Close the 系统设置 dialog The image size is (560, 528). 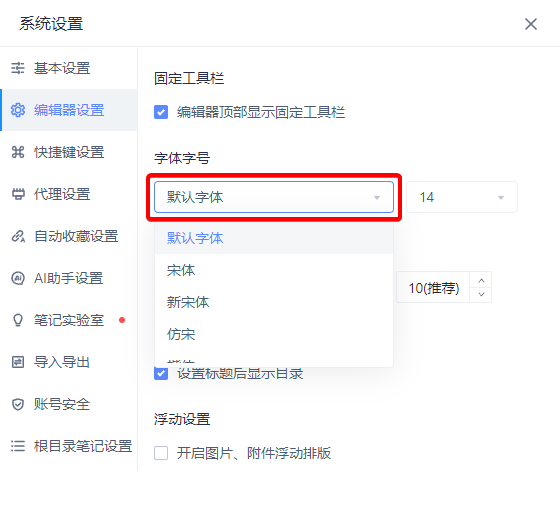coord(531,24)
